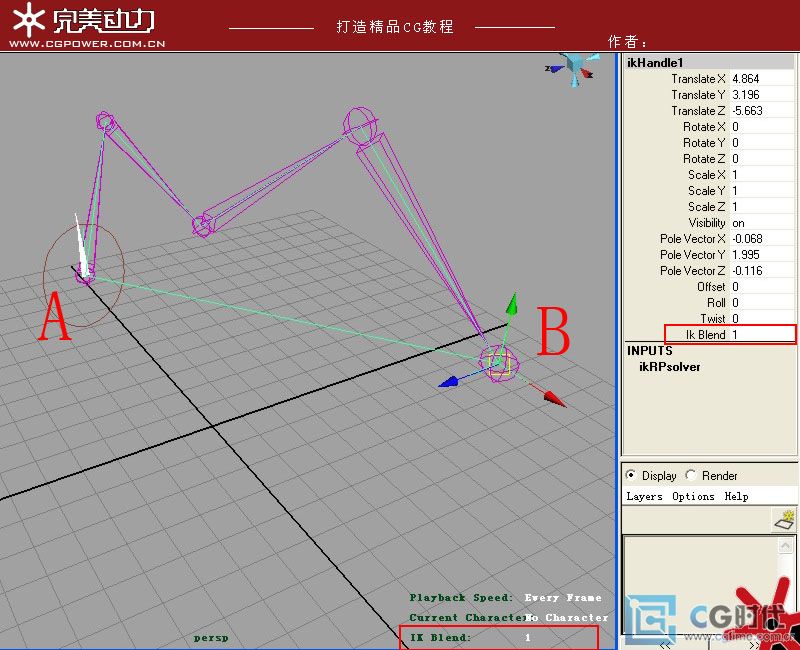The width and height of the screenshot is (800, 650).
Task: Select the Pole Vector Y channel label
Action: [x=692, y=255]
